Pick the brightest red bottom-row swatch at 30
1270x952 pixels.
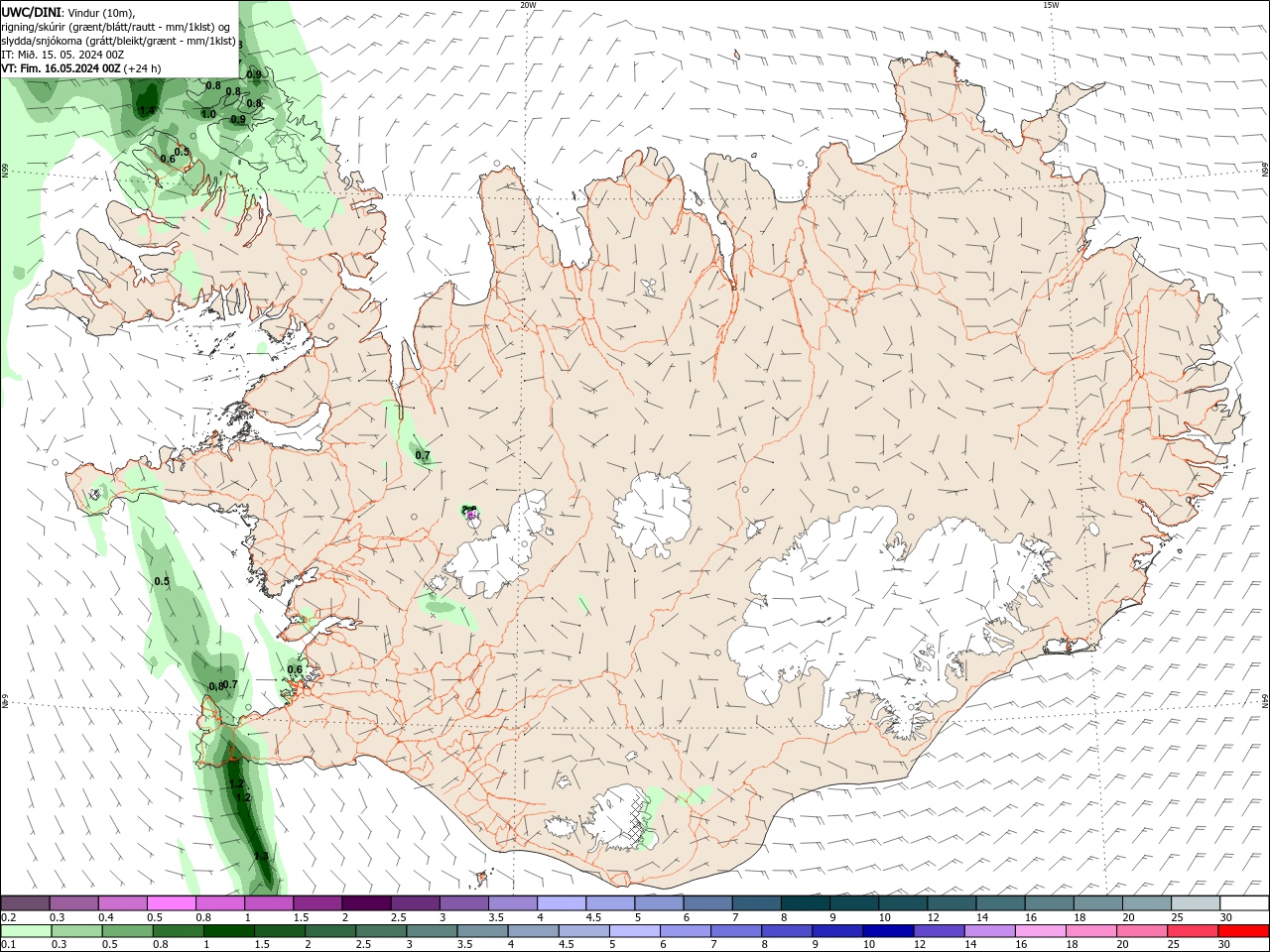click(x=1242, y=931)
